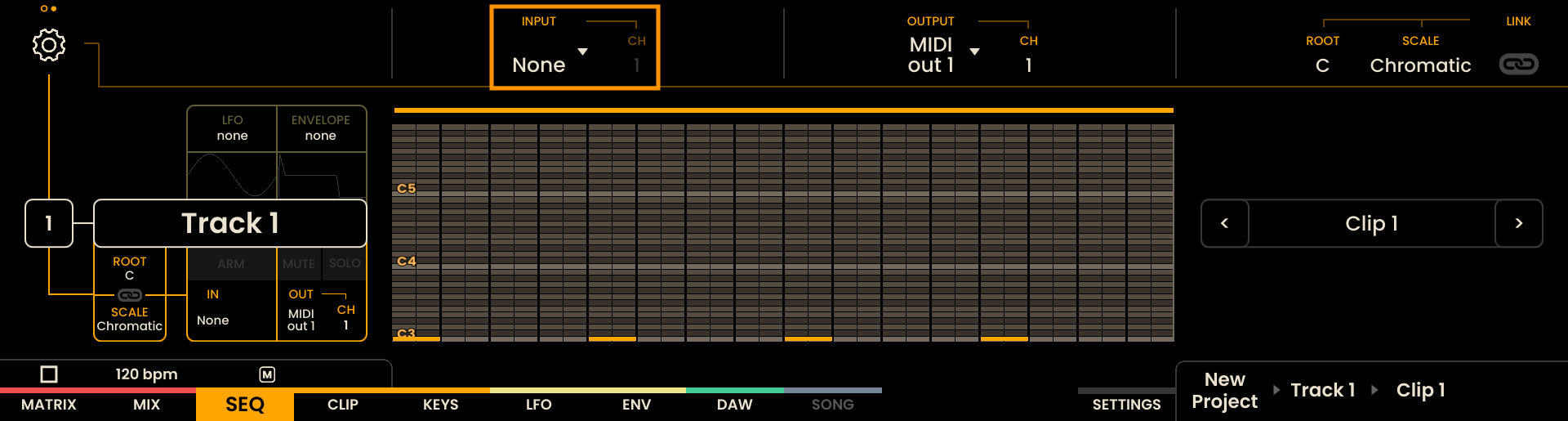
Task: Solo Track 1
Action: 345,263
